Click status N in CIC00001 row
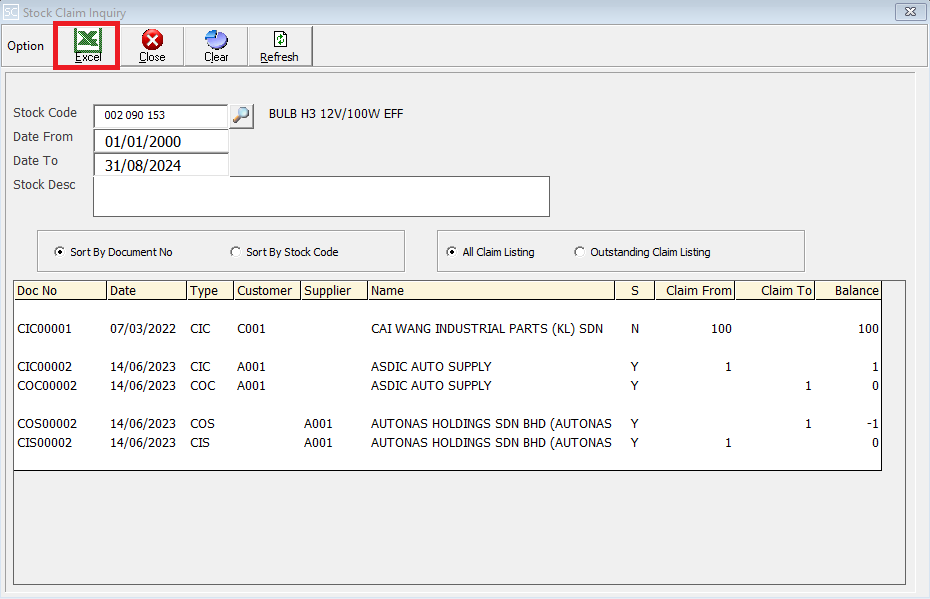 pos(635,329)
